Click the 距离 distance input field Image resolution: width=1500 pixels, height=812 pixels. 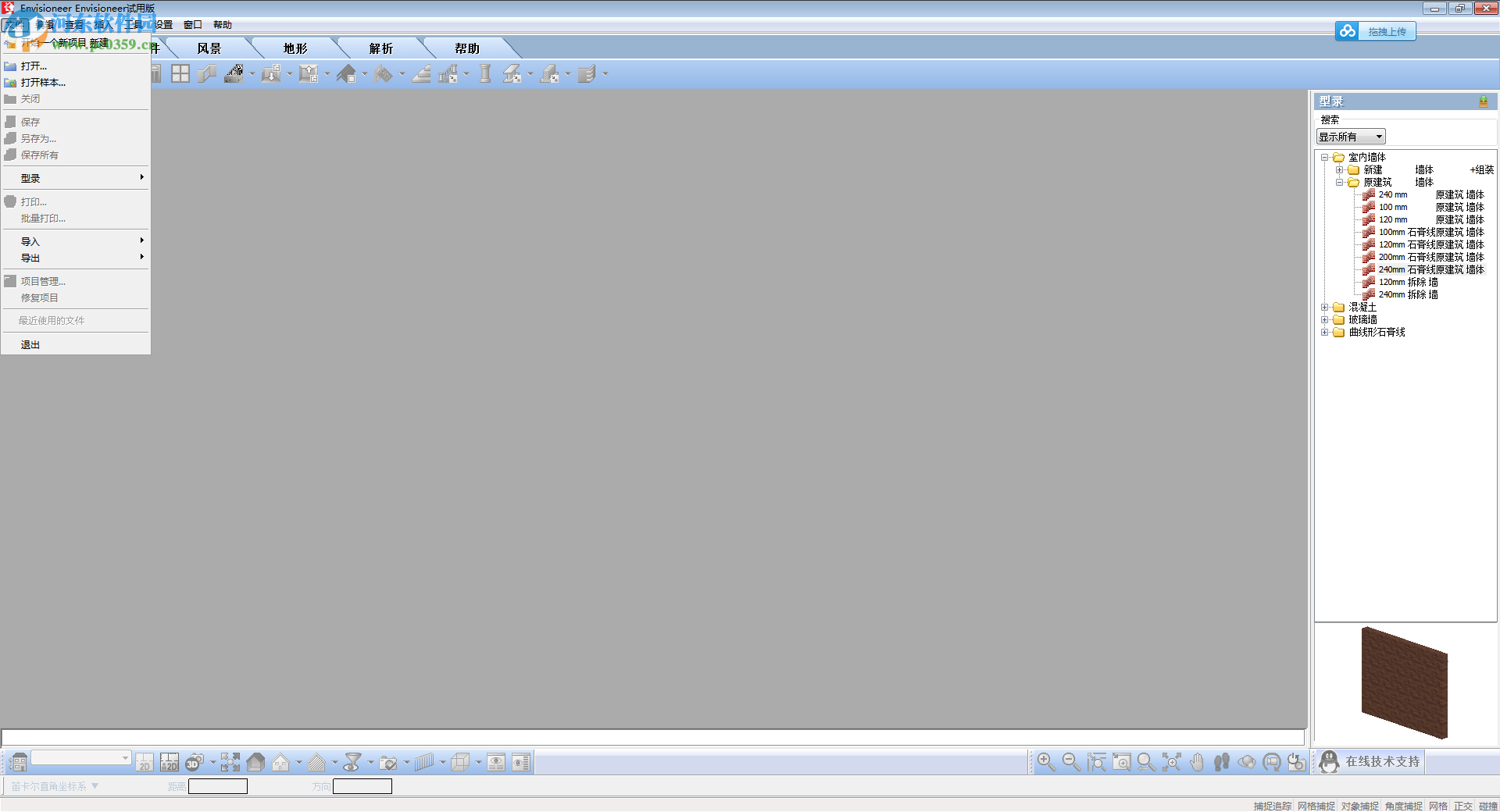218,786
